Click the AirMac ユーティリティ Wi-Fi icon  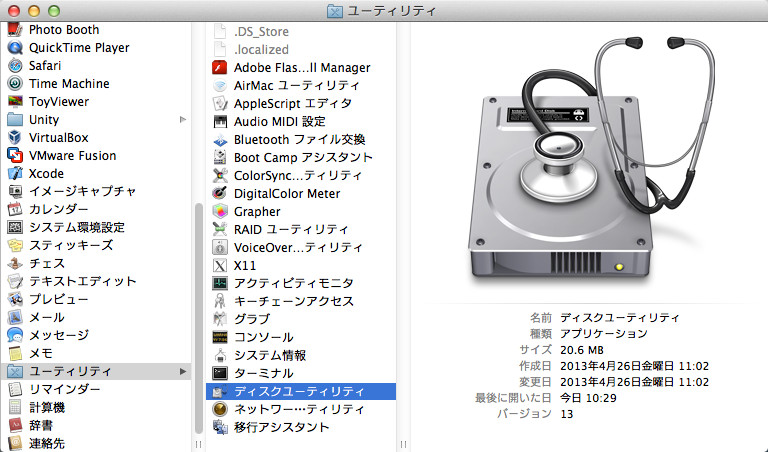tap(219, 86)
